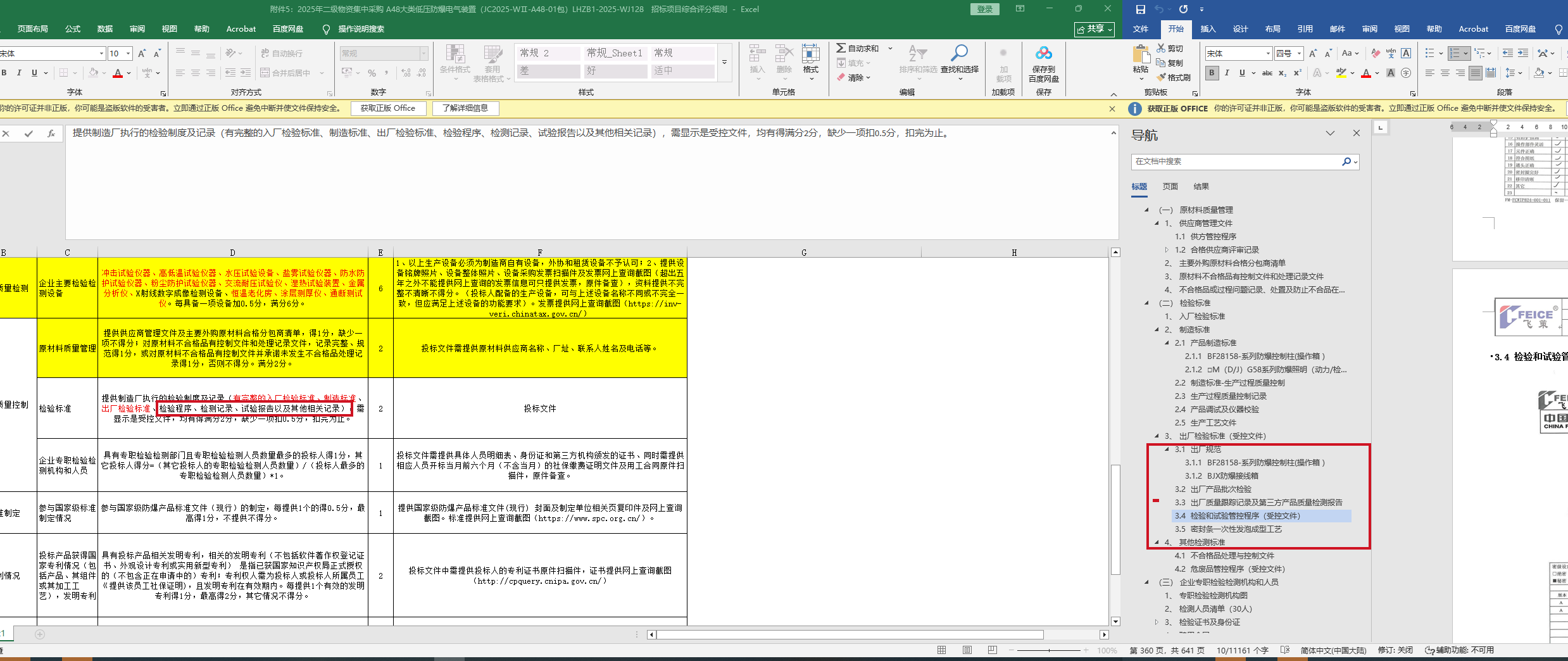Click the Word Save icon in quick access
The height and width of the screenshot is (661, 1568).
click(x=1140, y=9)
